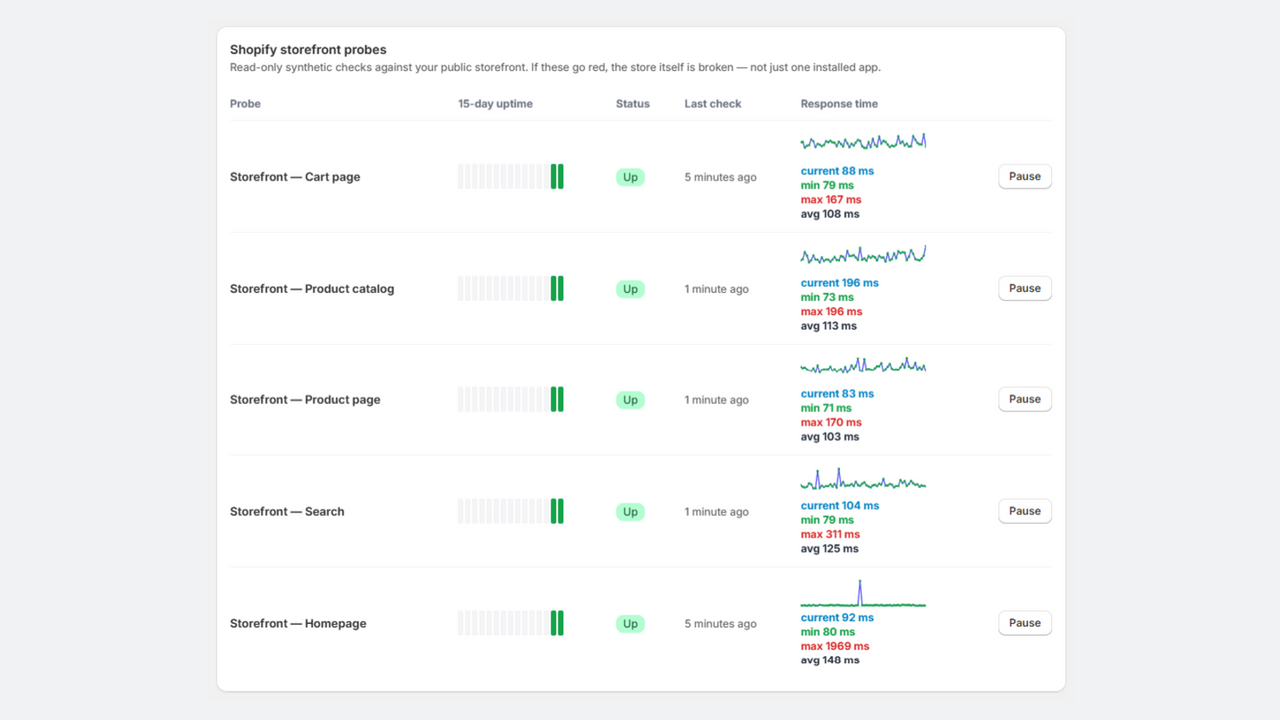
Task: Click Cart page '5 minutes ago' last check
Action: point(721,178)
